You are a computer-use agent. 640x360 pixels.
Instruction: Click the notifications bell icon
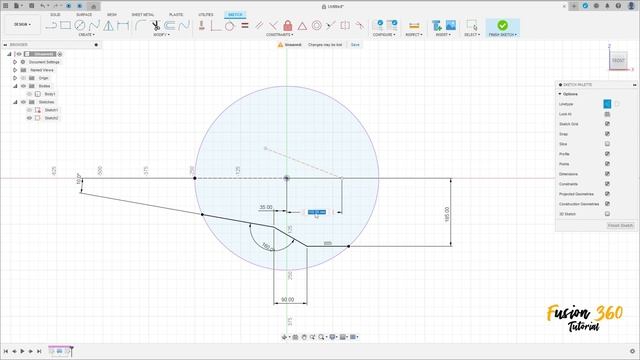pyautogui.click(x=607, y=6)
